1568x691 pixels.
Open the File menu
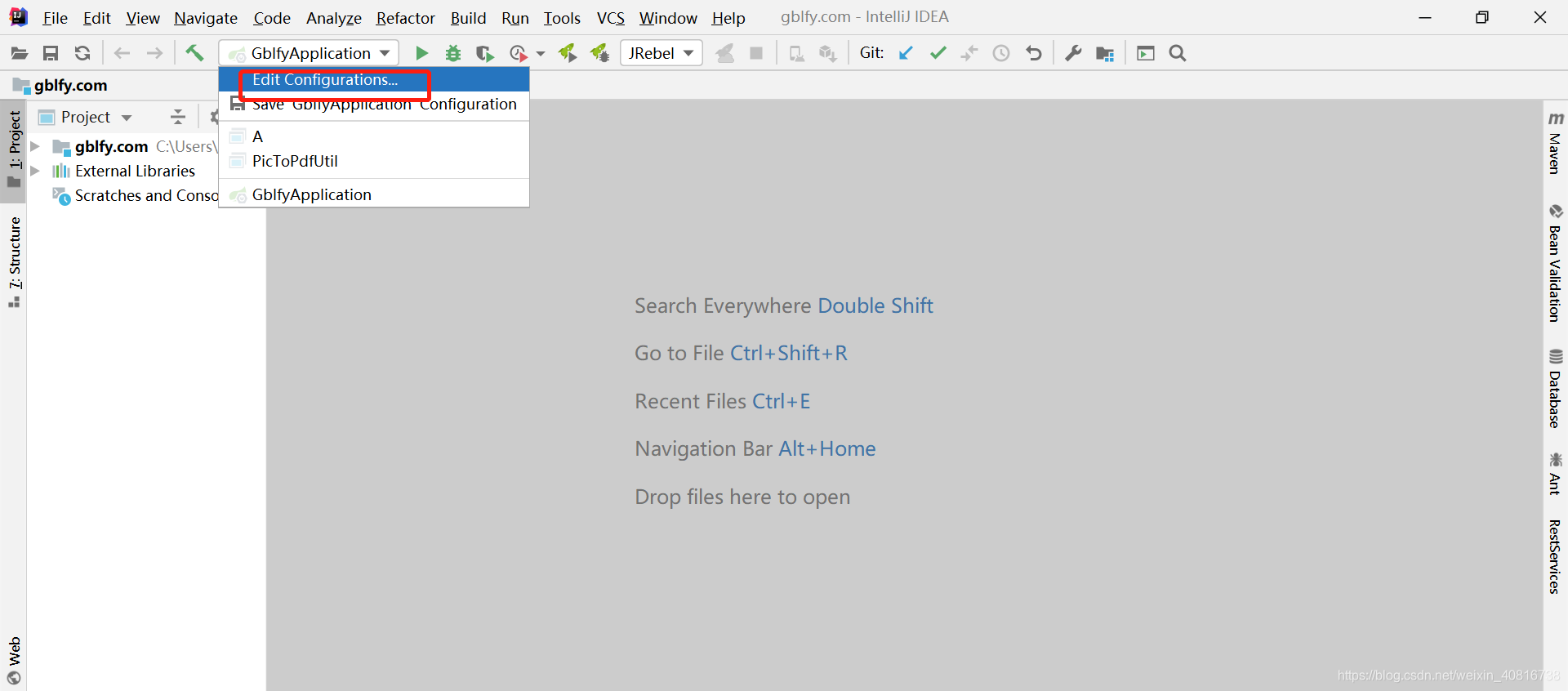pyautogui.click(x=55, y=18)
